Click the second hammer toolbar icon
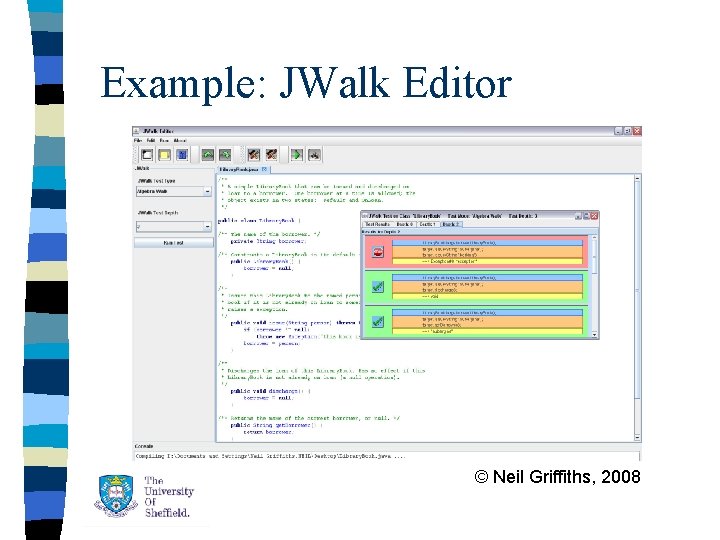Screen dimensions: 720x540 271,155
